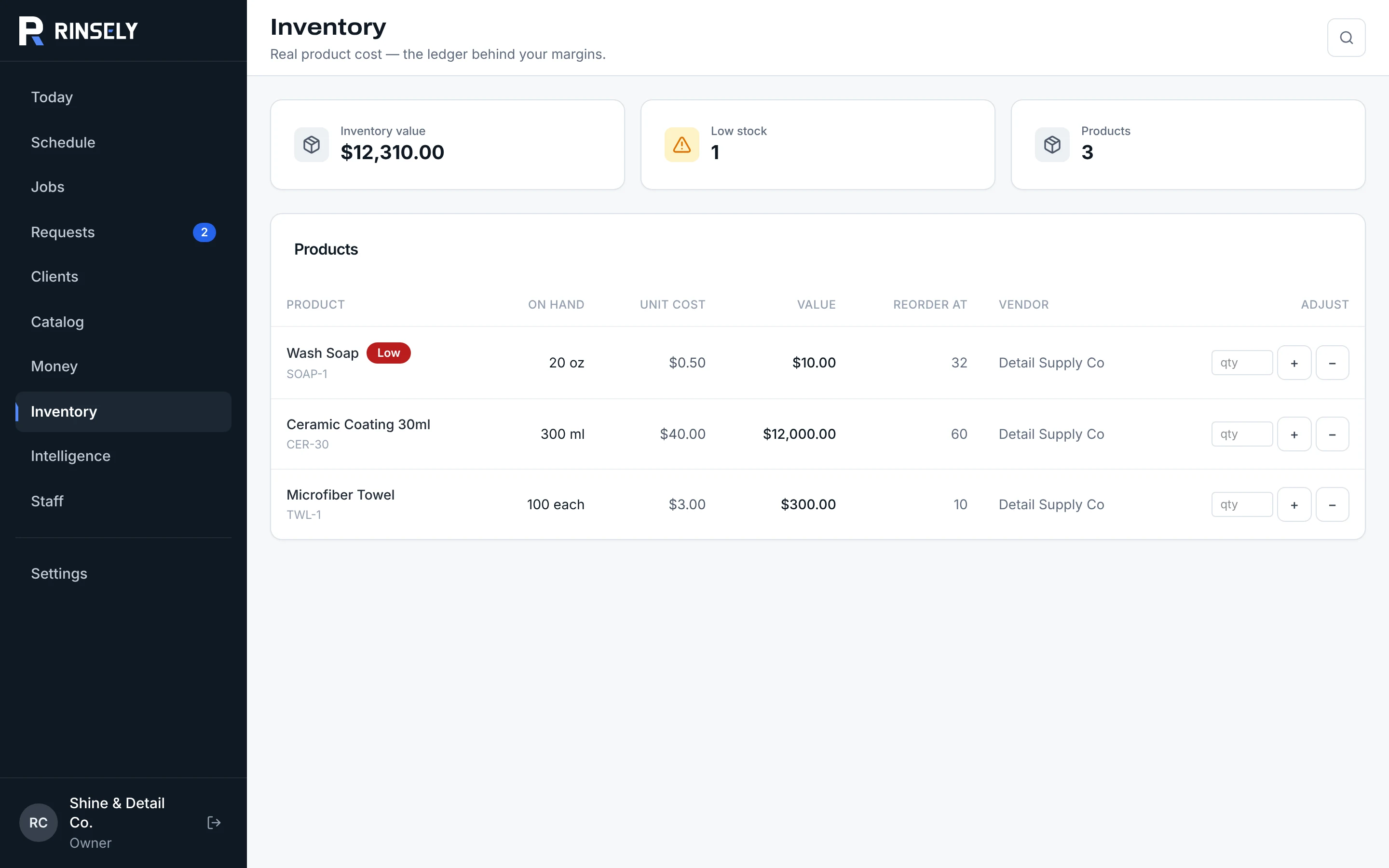Focus the Ceramic Coating 30ml qty field

point(1242,434)
